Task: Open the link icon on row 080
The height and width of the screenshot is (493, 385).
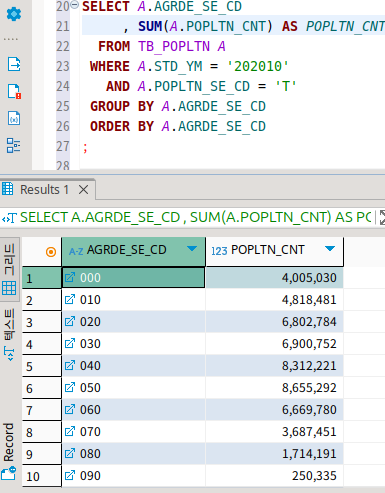Action: click(x=70, y=453)
